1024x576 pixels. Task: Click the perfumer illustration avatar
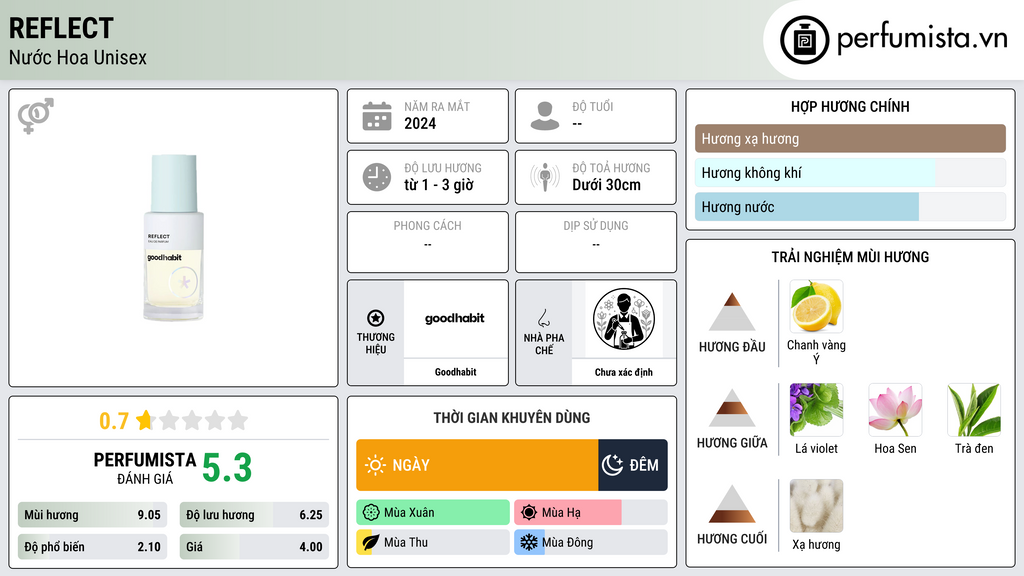click(624, 319)
